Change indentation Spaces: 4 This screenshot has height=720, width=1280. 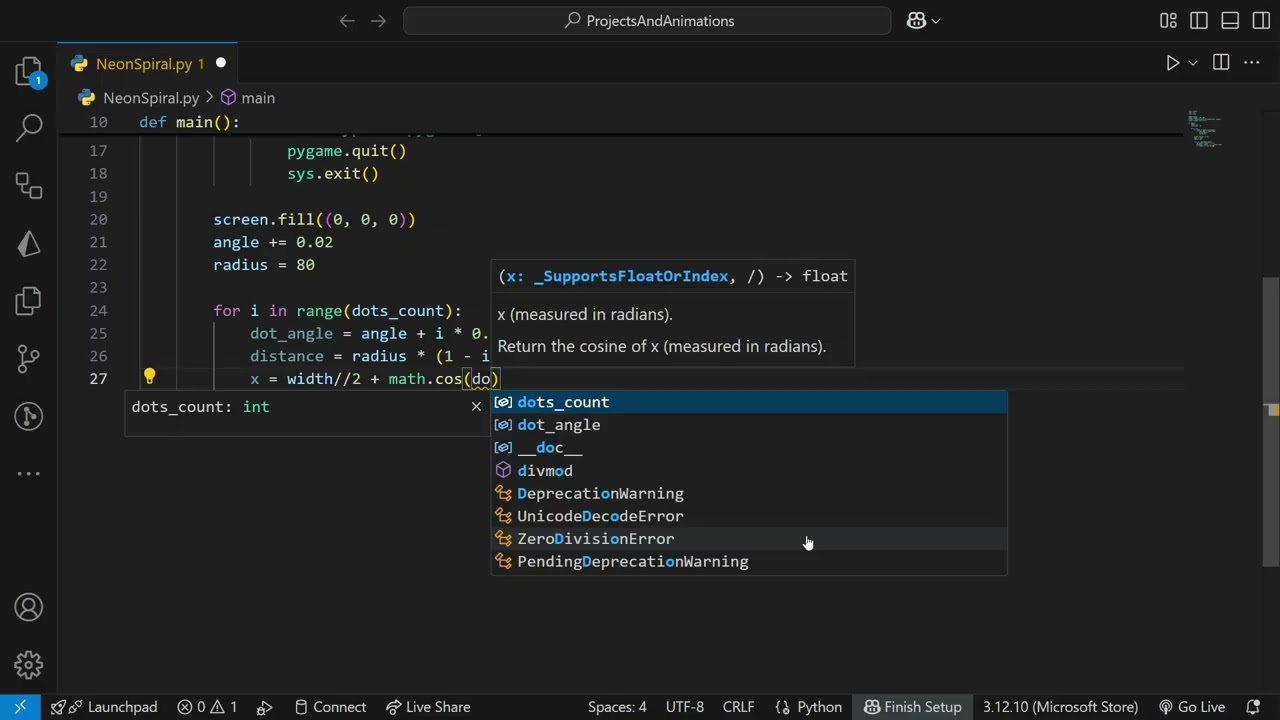617,707
